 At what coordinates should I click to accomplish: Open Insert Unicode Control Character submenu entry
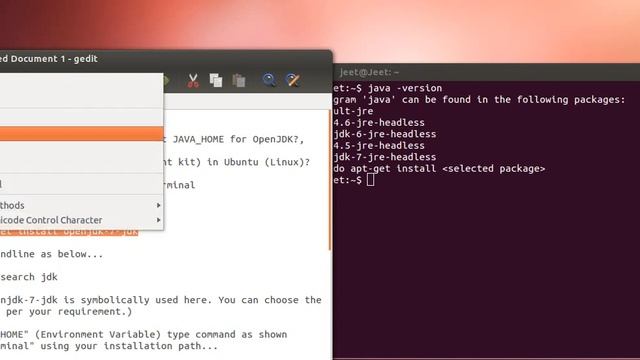(82, 220)
